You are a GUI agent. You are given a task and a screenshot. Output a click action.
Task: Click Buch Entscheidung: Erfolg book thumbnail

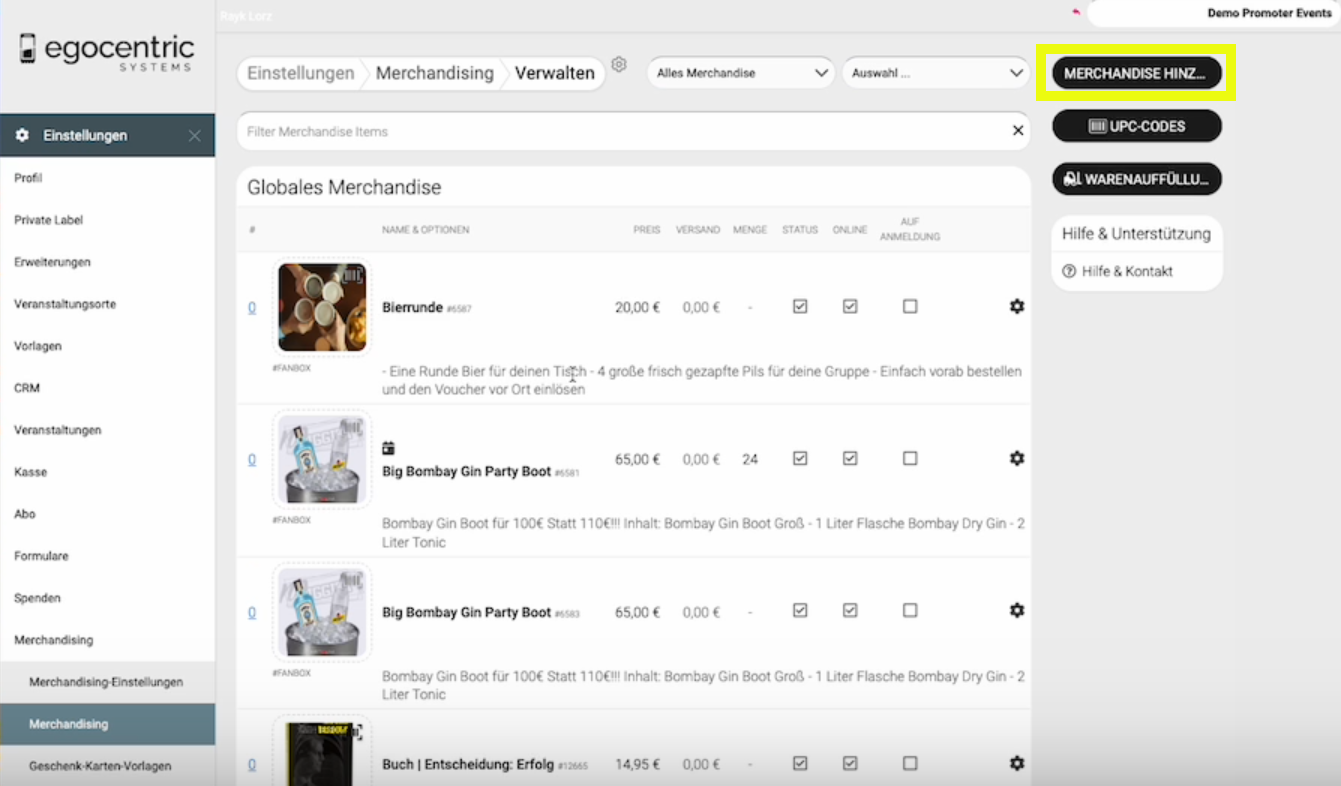322,753
